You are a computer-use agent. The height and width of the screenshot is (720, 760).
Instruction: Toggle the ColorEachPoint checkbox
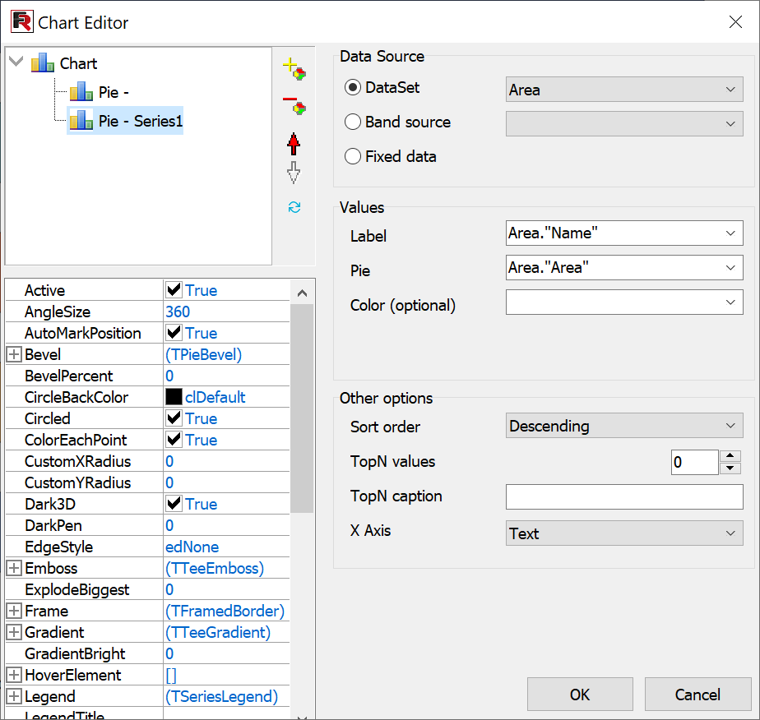pyautogui.click(x=174, y=440)
